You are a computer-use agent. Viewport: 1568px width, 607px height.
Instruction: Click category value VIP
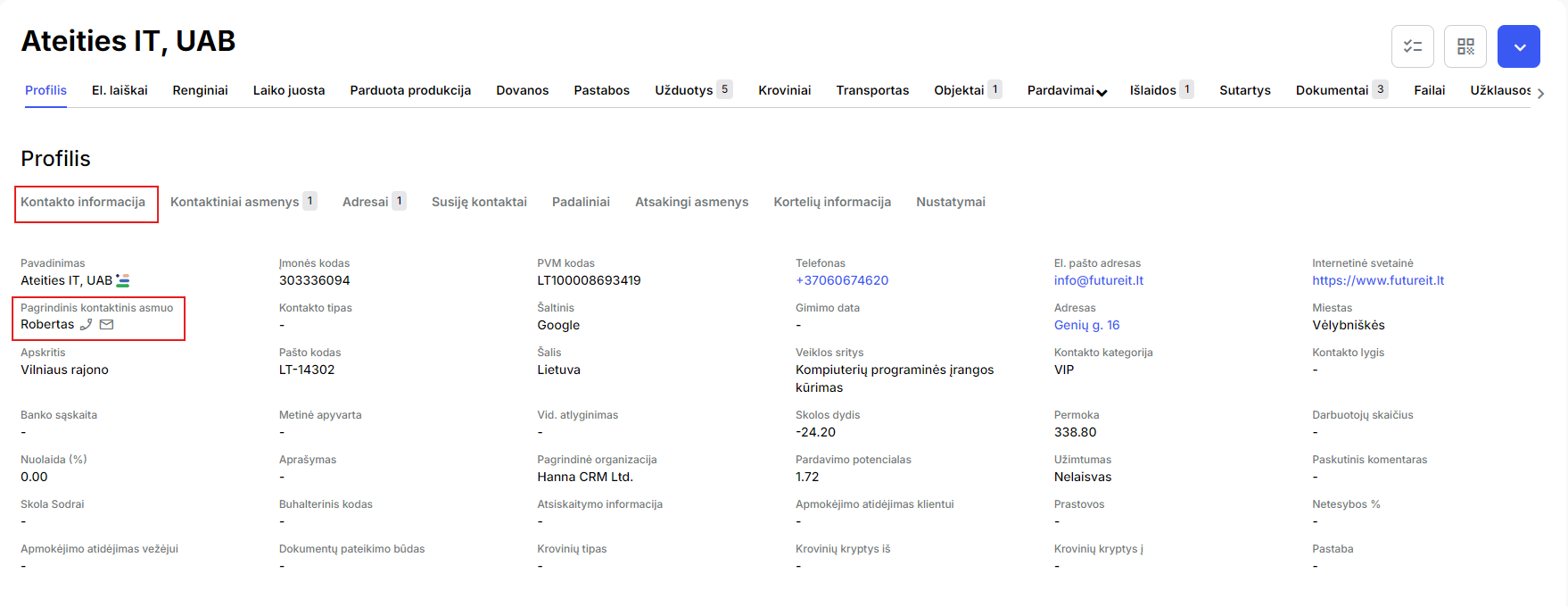pos(1064,370)
